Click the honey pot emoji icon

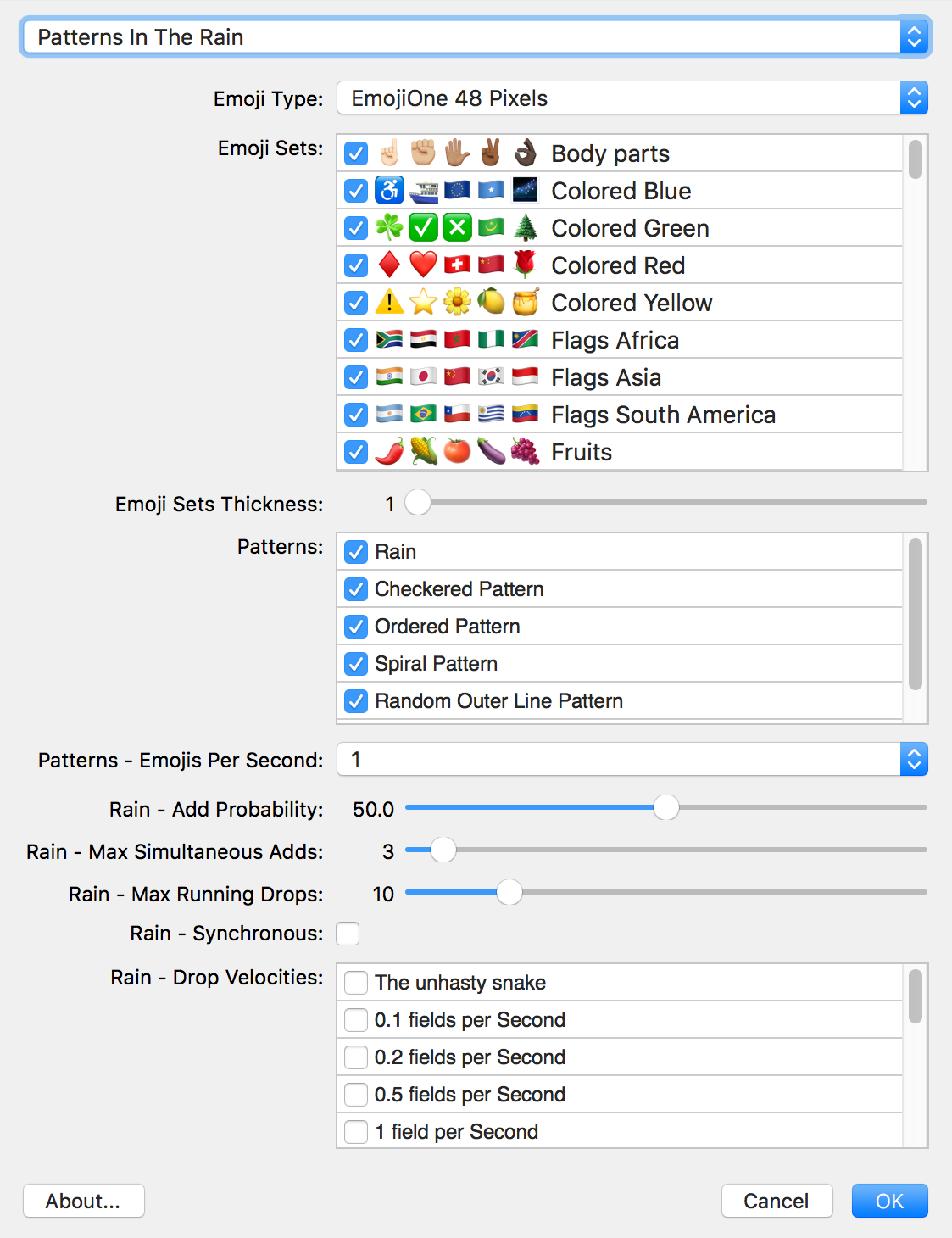point(525,303)
